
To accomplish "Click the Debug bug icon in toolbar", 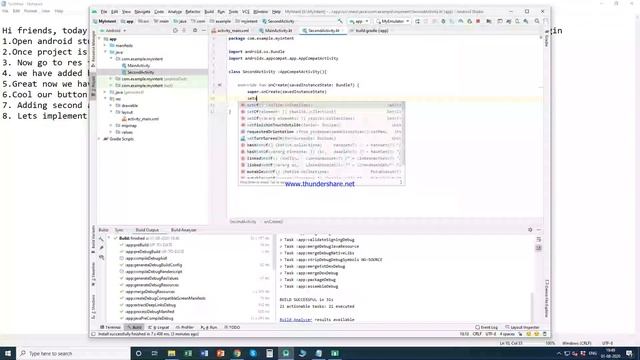I will click(443, 21).
